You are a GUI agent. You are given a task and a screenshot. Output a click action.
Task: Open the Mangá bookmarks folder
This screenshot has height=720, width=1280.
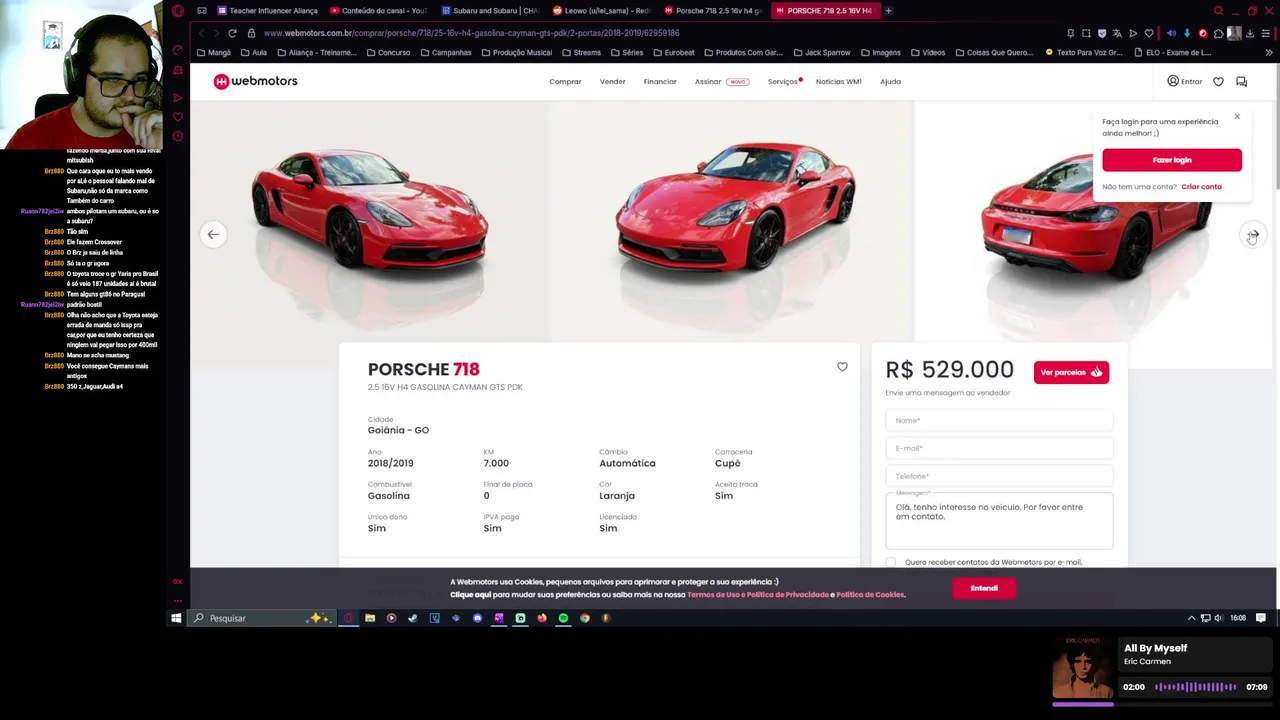(x=214, y=52)
